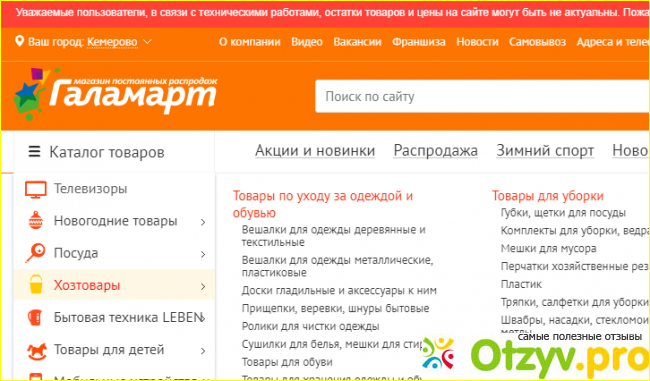Go to Вакансии page

(357, 42)
